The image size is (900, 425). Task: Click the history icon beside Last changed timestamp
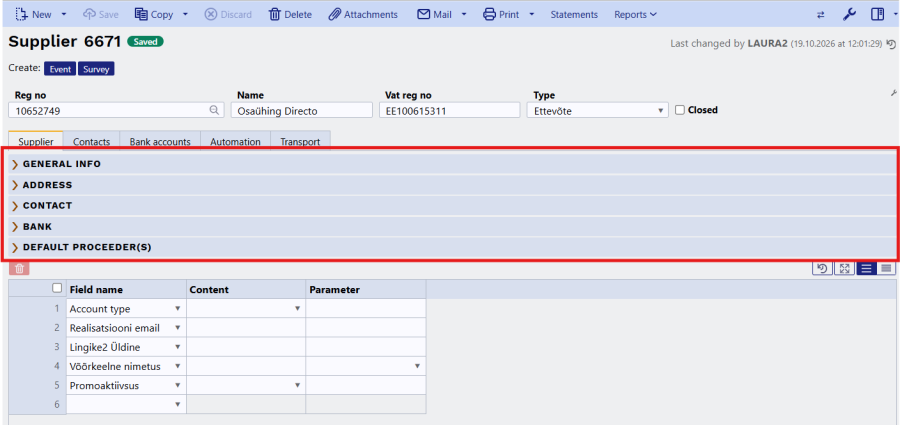pyautogui.click(x=890, y=43)
